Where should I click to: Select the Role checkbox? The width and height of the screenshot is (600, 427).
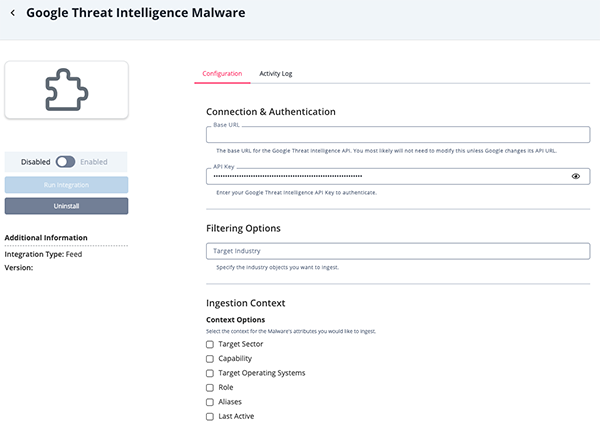coord(210,388)
